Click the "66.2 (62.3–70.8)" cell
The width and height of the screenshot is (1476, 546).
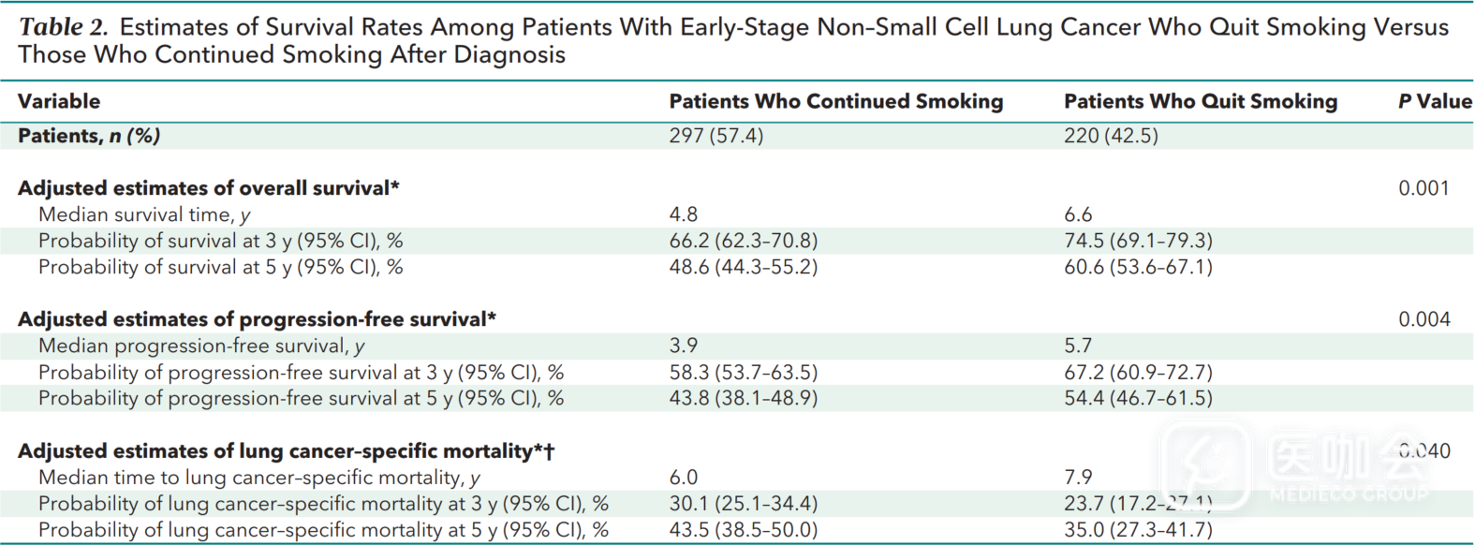point(743,241)
